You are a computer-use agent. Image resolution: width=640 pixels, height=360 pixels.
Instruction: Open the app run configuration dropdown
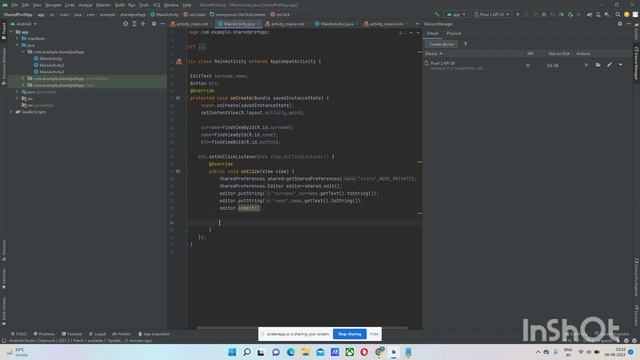click(x=456, y=14)
